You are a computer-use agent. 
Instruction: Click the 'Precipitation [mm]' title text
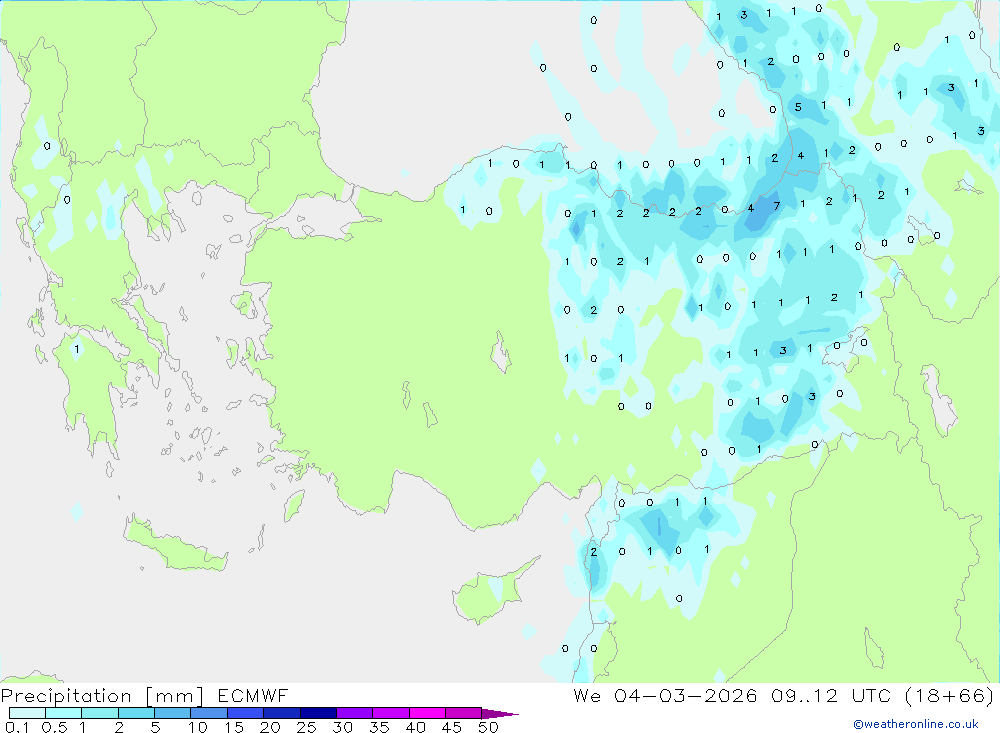tap(102, 696)
